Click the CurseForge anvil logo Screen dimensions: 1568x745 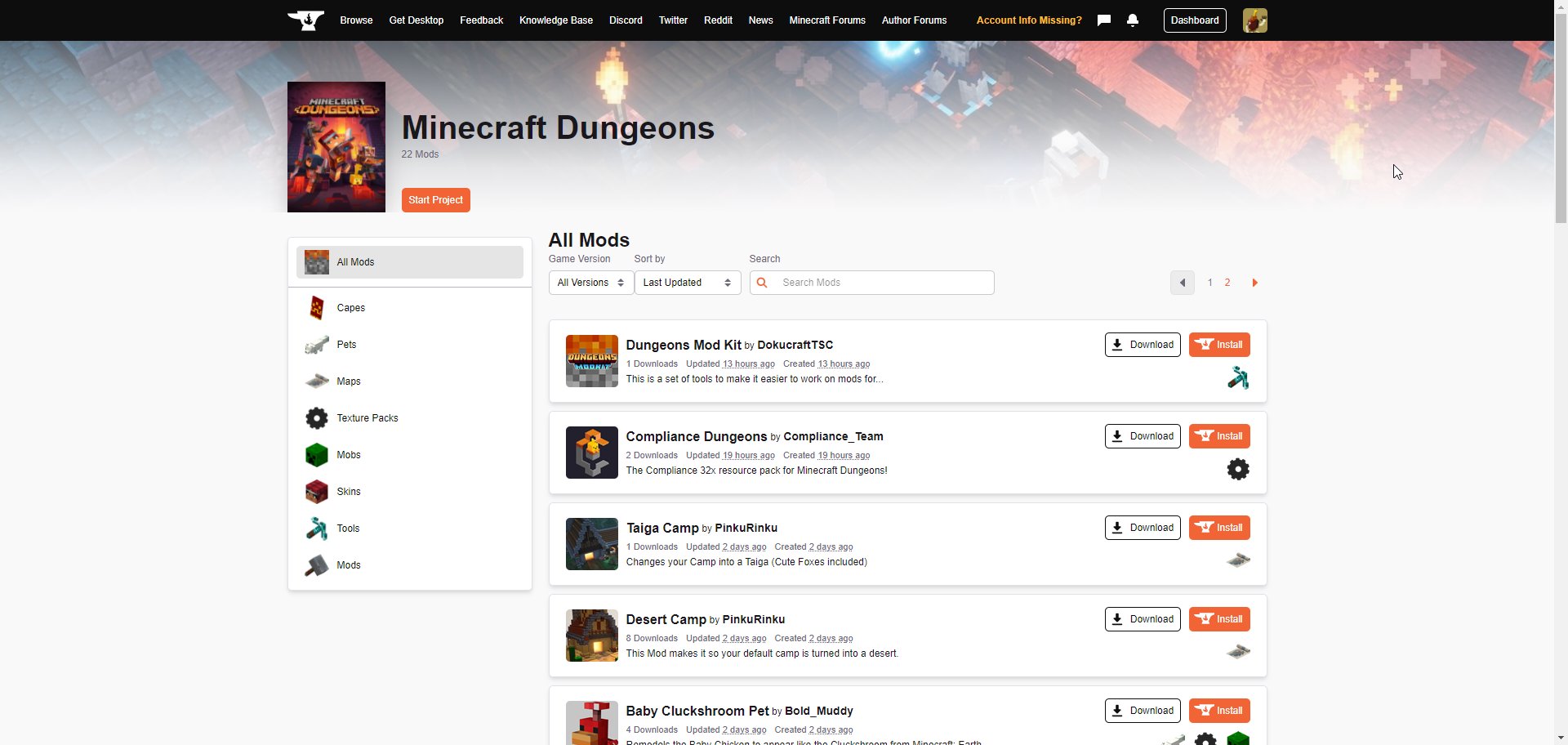305,20
